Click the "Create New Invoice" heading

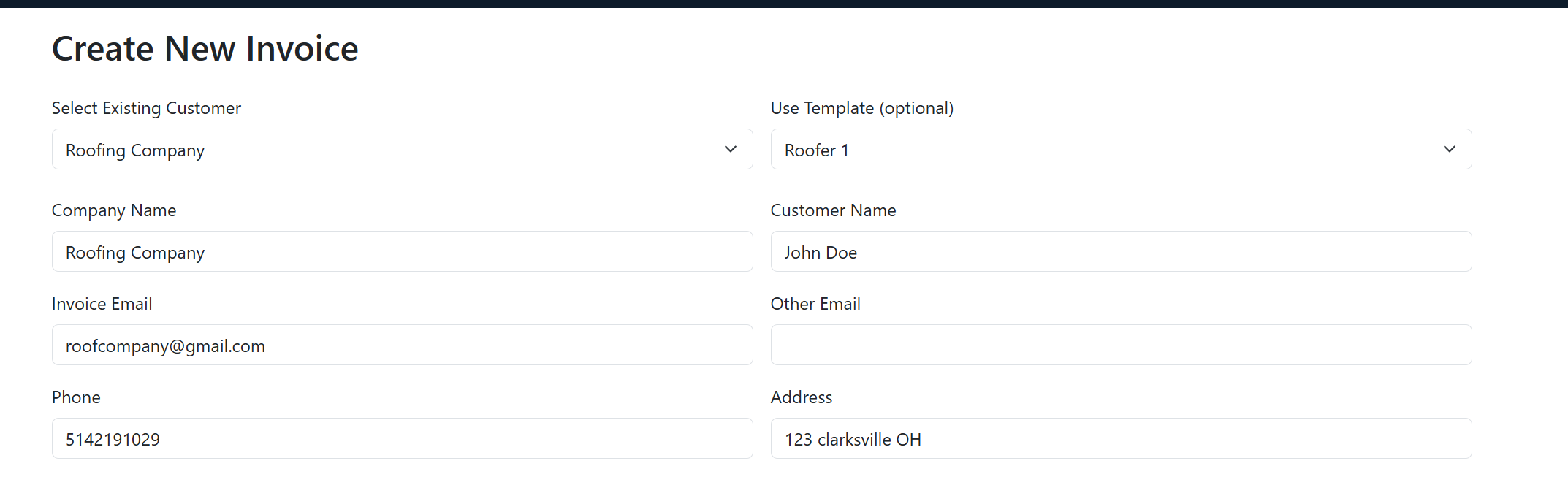205,49
